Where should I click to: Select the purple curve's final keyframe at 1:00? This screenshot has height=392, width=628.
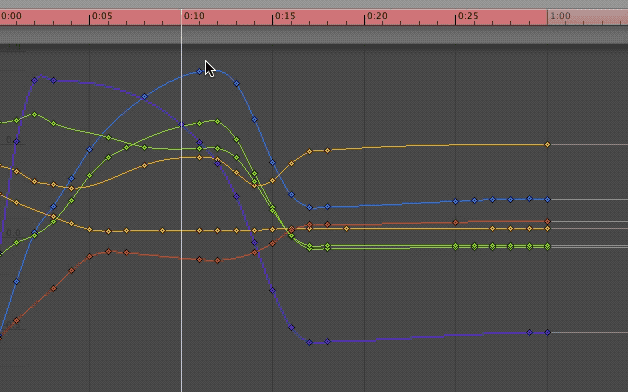[x=547, y=332]
